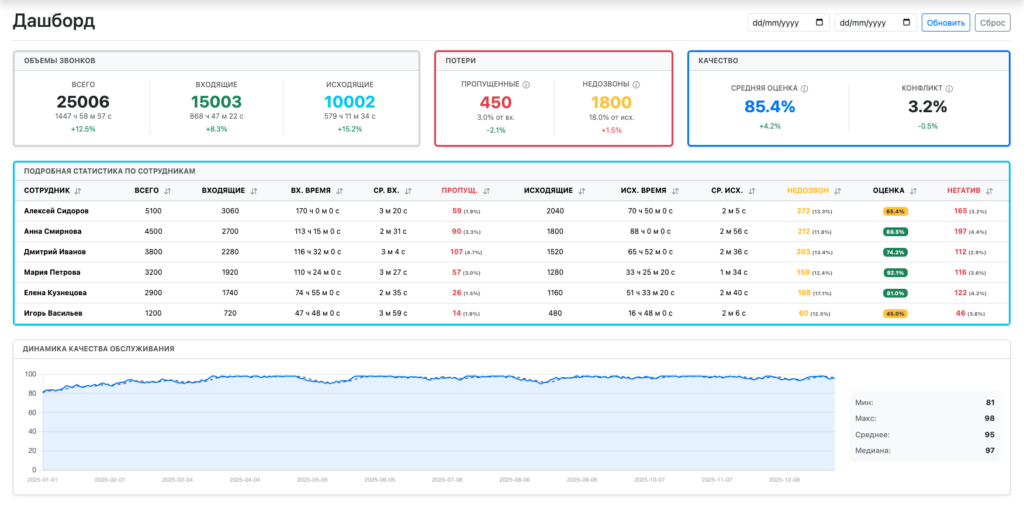Viewport: 1024px width, 508px height.
Task: Sort by Оценка column sort icon
Action: point(914,190)
